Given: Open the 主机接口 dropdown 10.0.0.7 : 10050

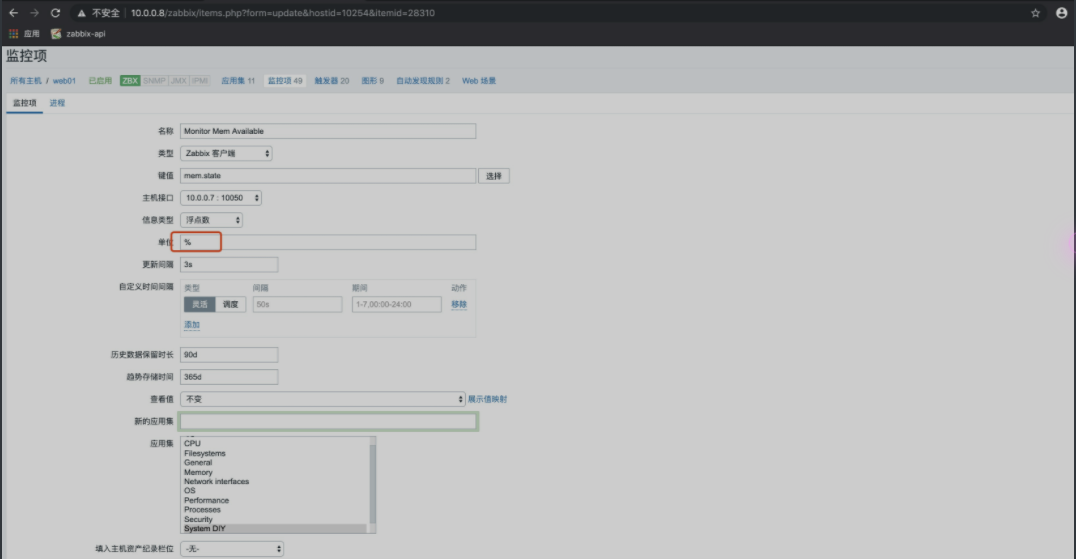Looking at the screenshot, I should tap(221, 198).
